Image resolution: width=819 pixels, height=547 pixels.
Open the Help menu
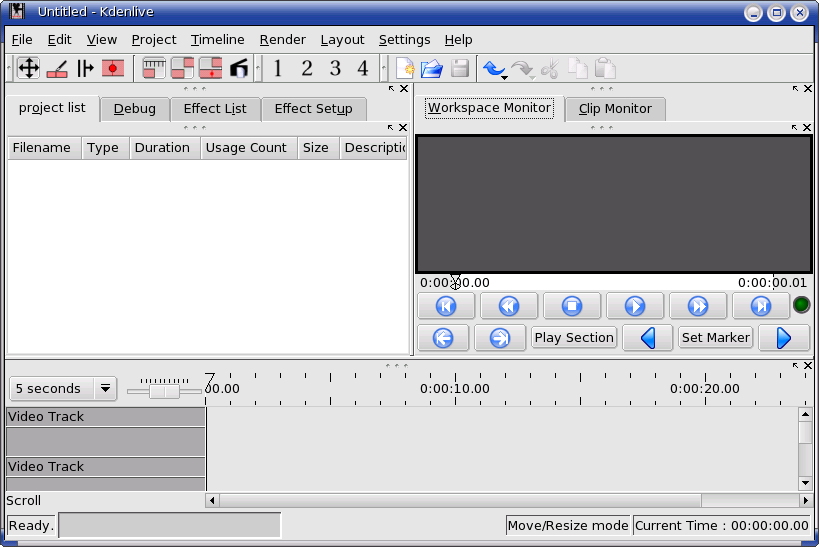(459, 40)
